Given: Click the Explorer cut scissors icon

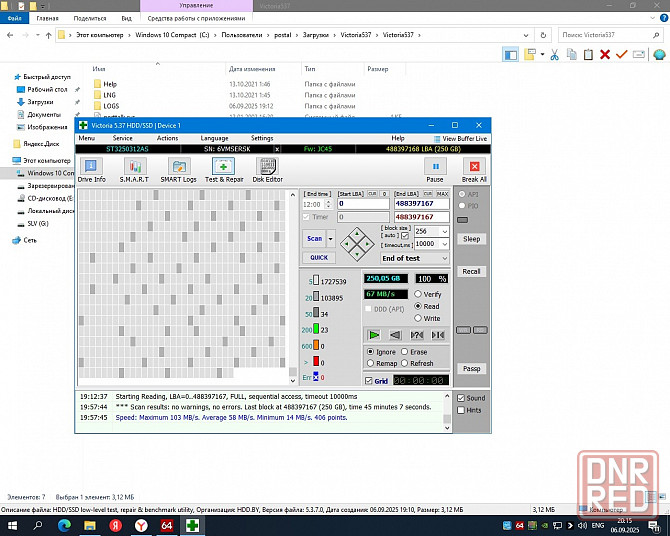Looking at the screenshot, I should [555, 55].
